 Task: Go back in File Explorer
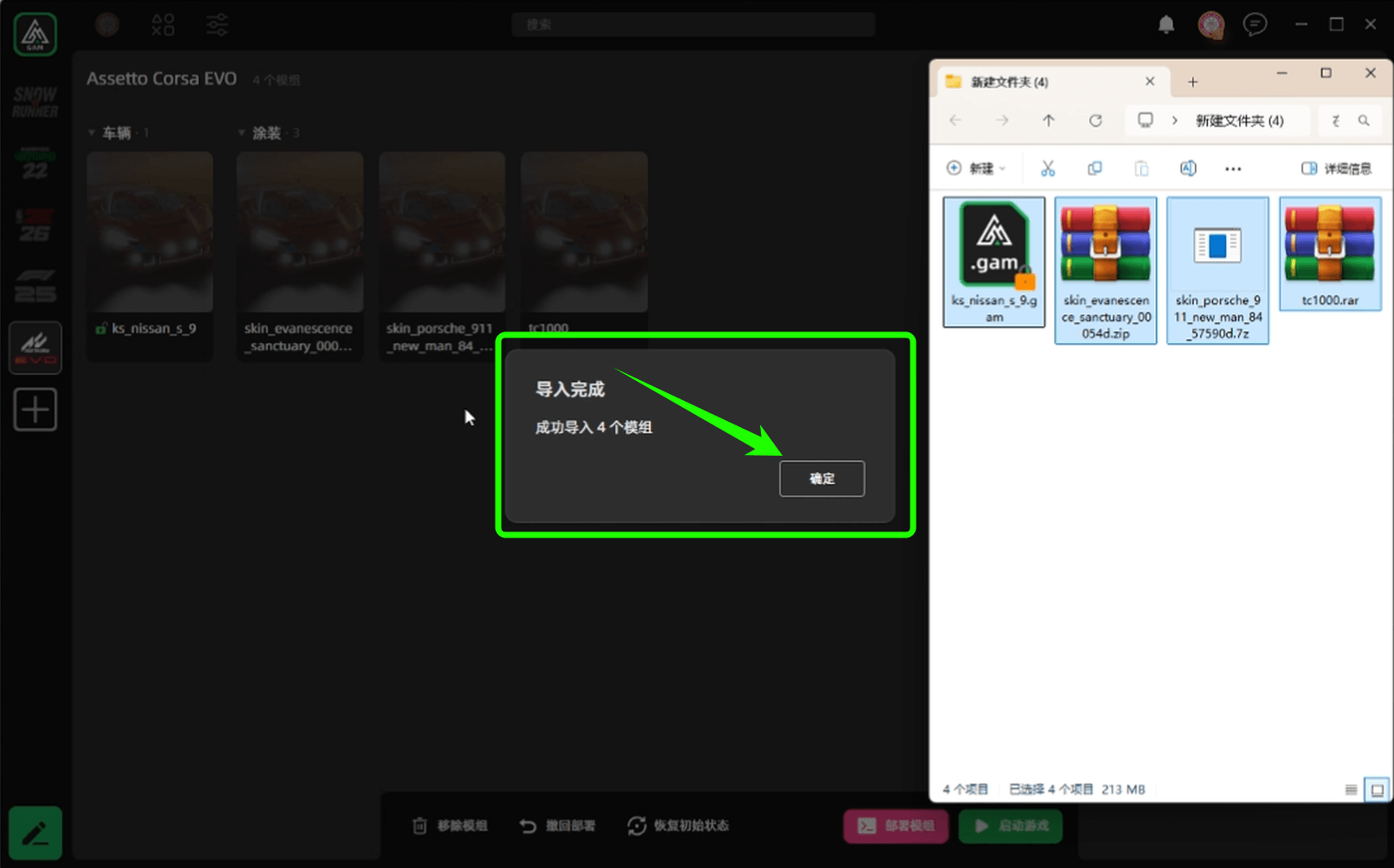click(x=956, y=120)
